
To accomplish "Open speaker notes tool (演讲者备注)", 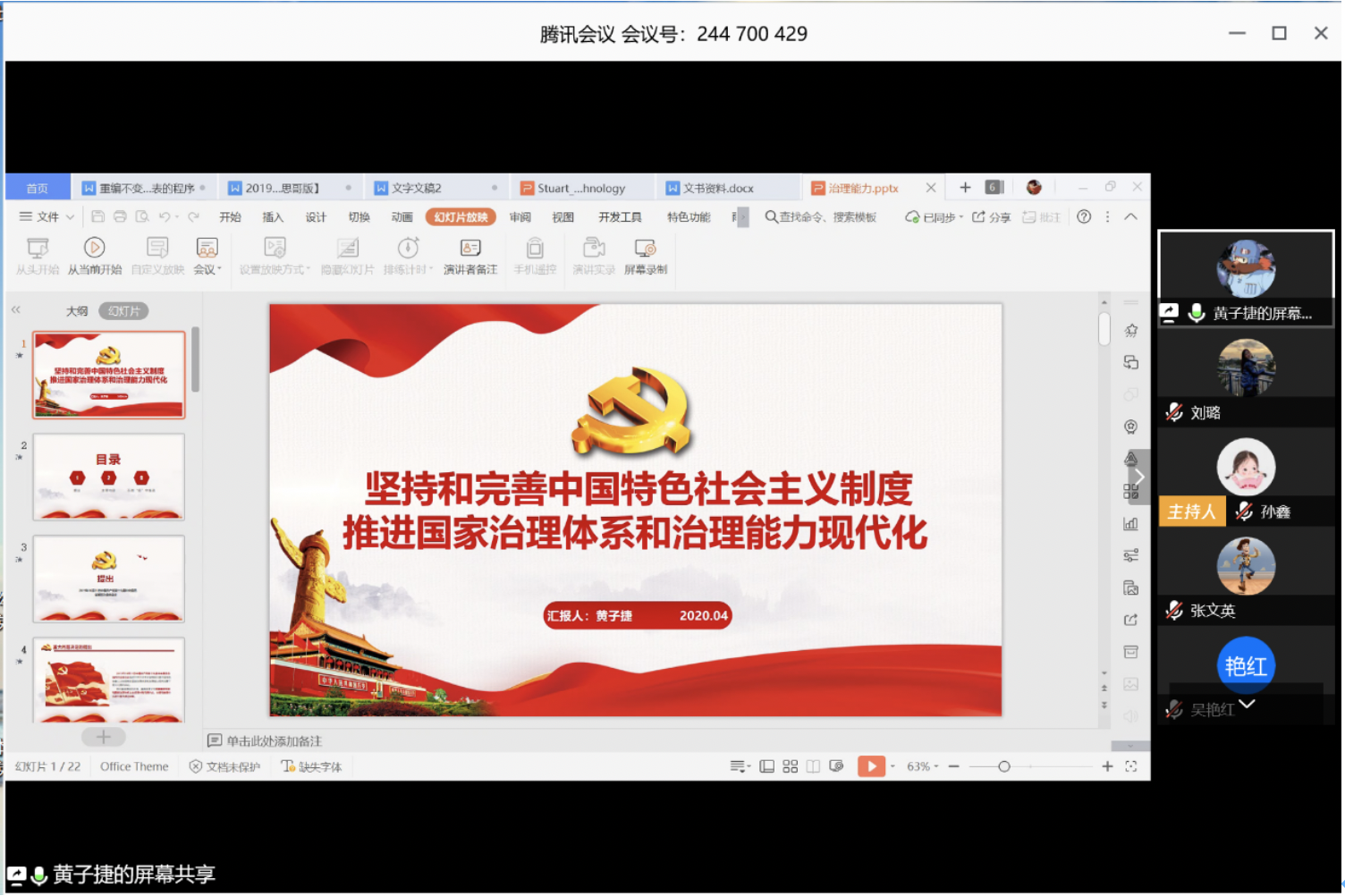I will [x=469, y=256].
